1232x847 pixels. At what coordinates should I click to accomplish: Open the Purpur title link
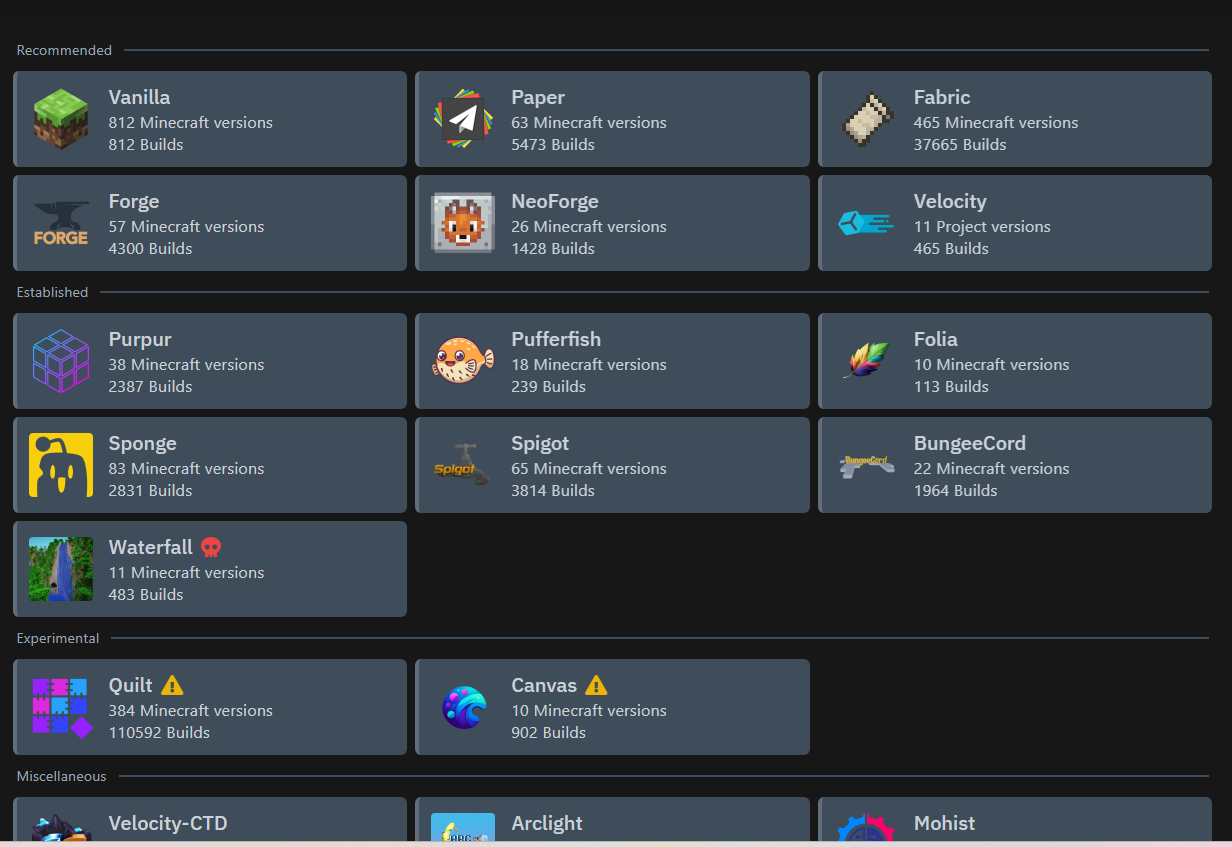pos(140,339)
